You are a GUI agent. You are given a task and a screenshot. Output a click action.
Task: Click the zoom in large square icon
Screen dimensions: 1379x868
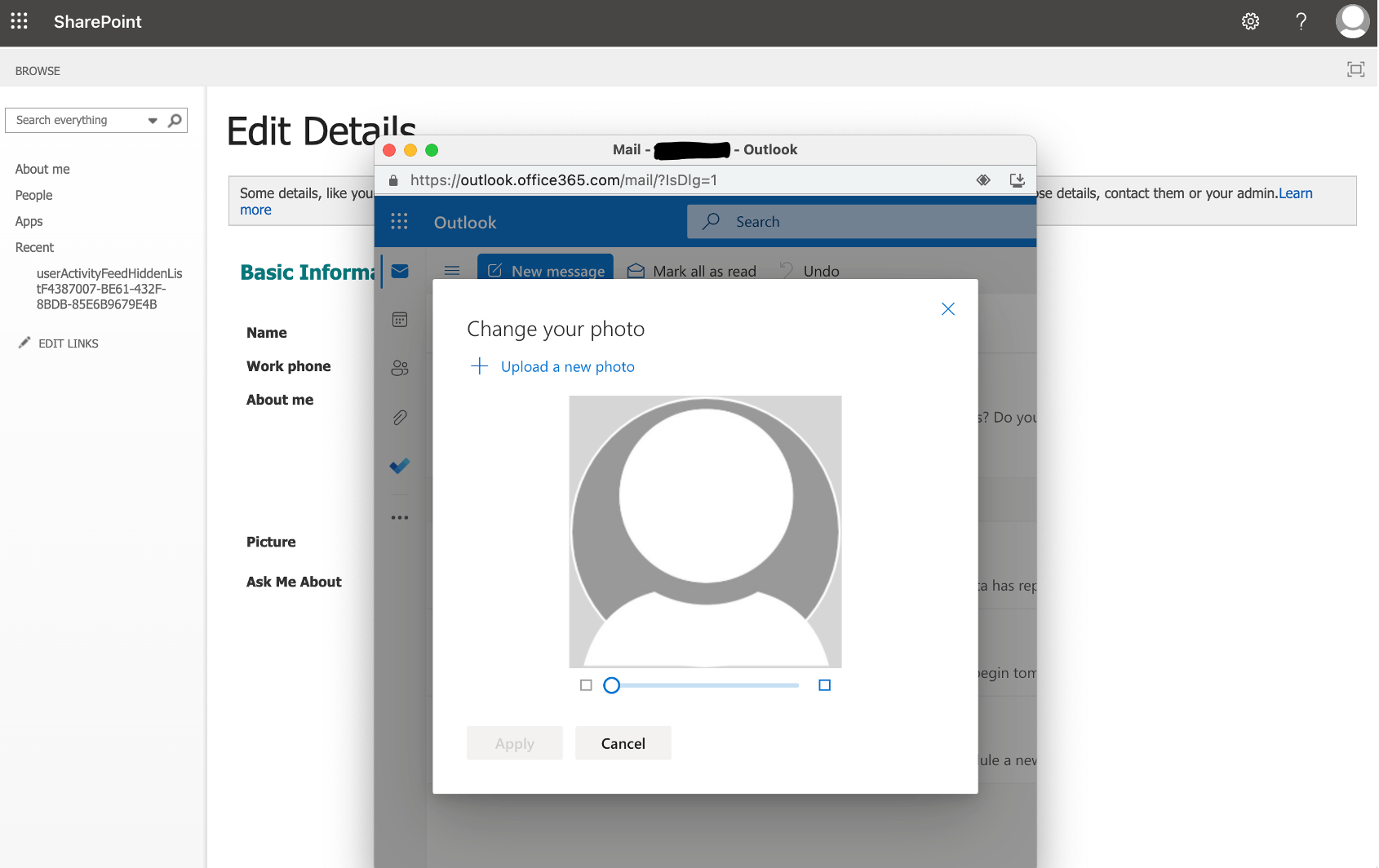(x=825, y=685)
